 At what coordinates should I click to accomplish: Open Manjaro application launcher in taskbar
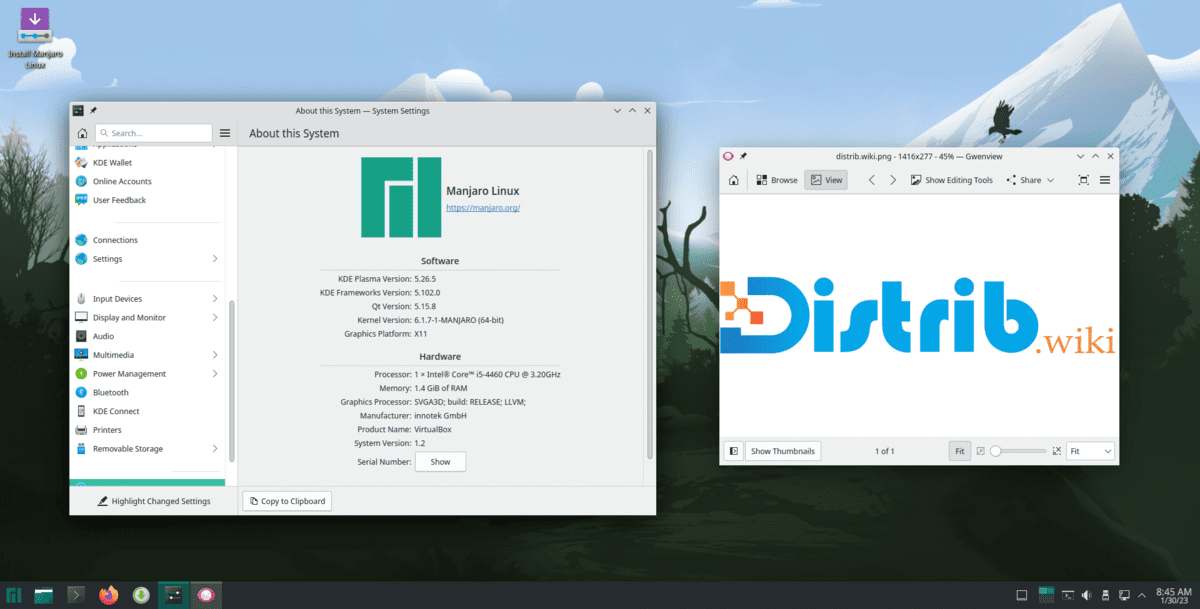click(x=14, y=595)
